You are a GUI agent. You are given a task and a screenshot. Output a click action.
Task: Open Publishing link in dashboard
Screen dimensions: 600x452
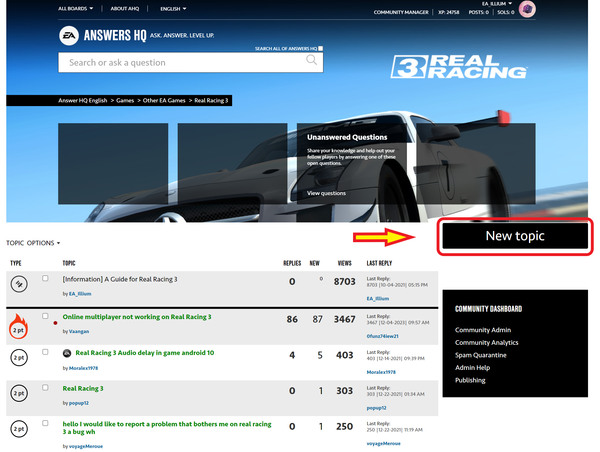pyautogui.click(x=470, y=380)
